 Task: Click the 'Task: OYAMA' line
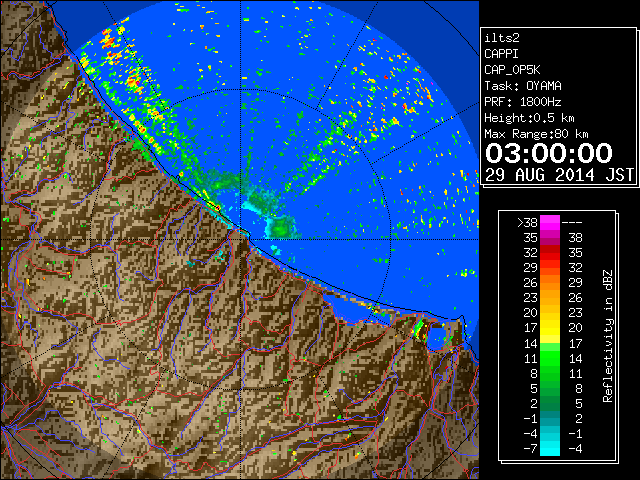(523, 86)
